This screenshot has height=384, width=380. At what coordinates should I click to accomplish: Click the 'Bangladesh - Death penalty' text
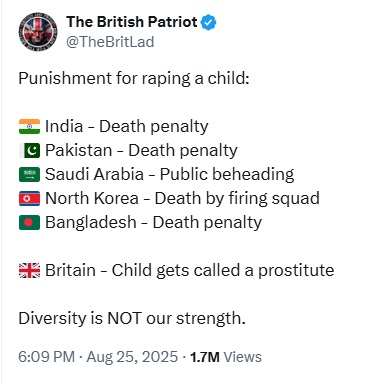pos(154,223)
